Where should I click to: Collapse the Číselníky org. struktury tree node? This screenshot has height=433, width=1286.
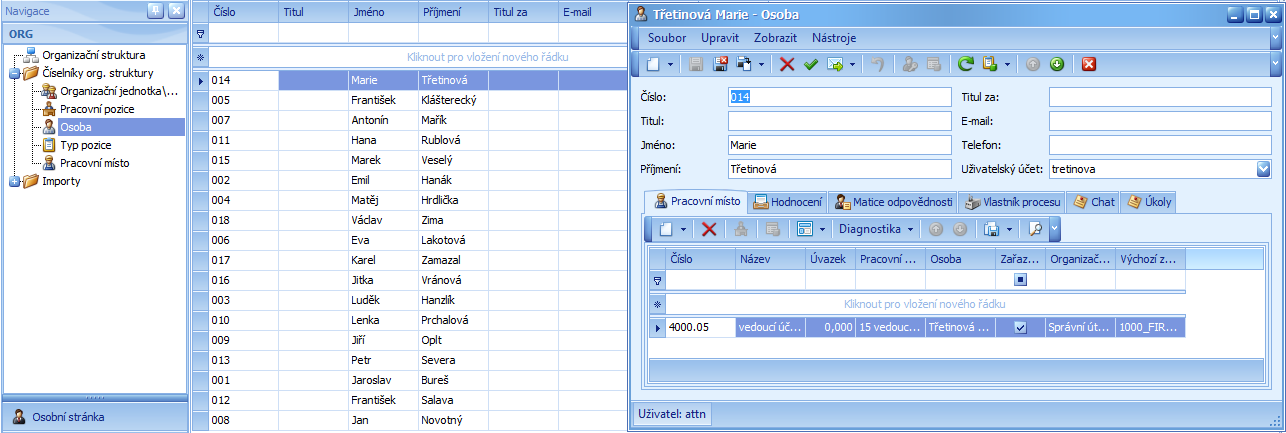[x=12, y=73]
